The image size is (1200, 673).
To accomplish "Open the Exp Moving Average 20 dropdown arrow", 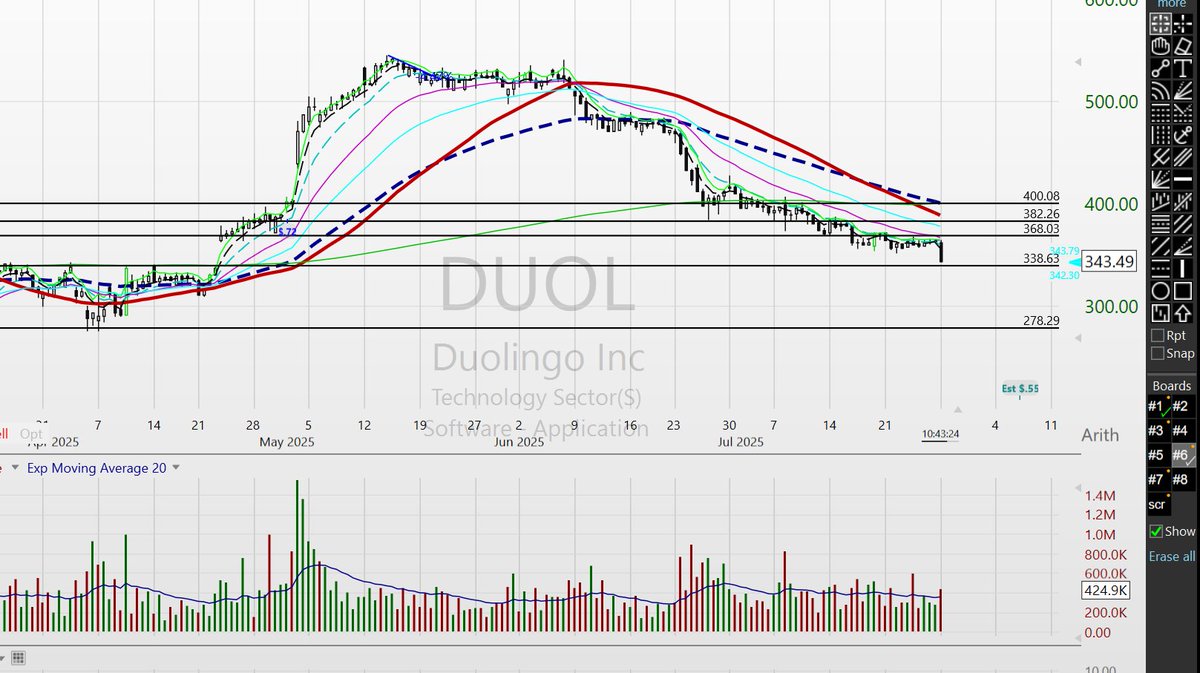I will [x=177, y=467].
